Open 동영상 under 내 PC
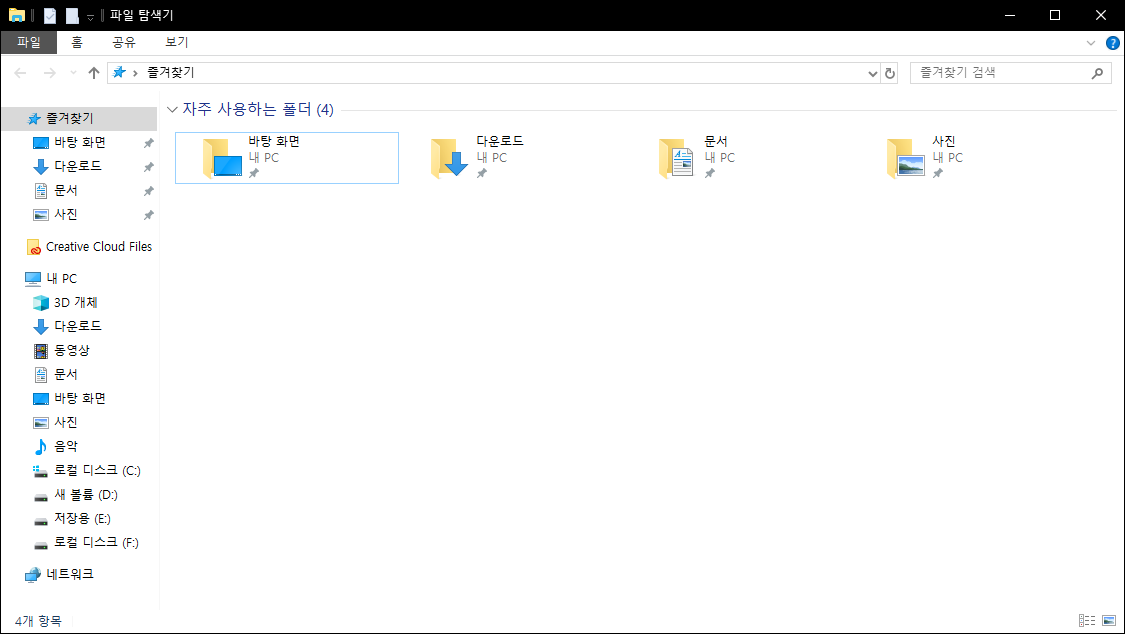 (x=72, y=350)
